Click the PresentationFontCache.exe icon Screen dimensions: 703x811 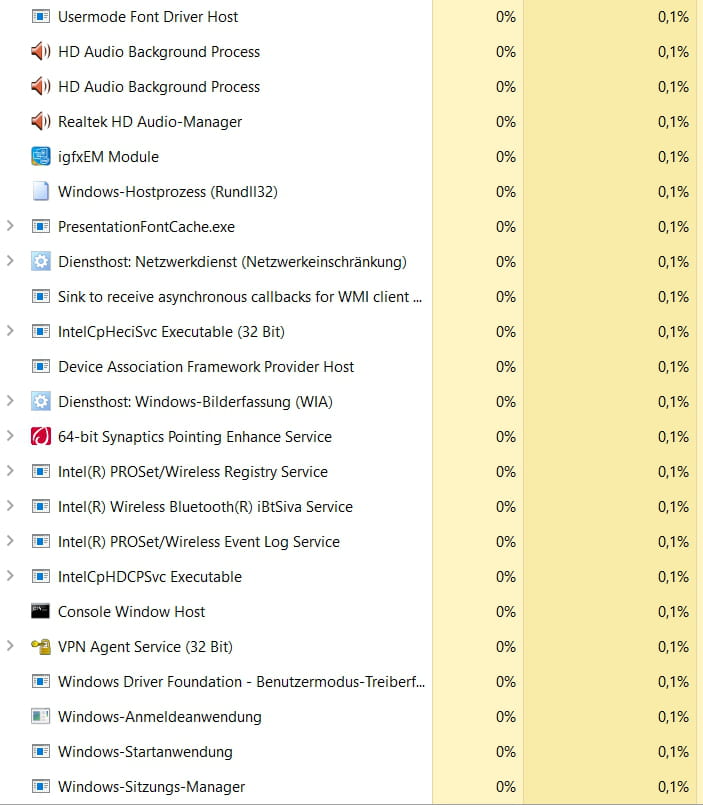pyautogui.click(x=41, y=227)
